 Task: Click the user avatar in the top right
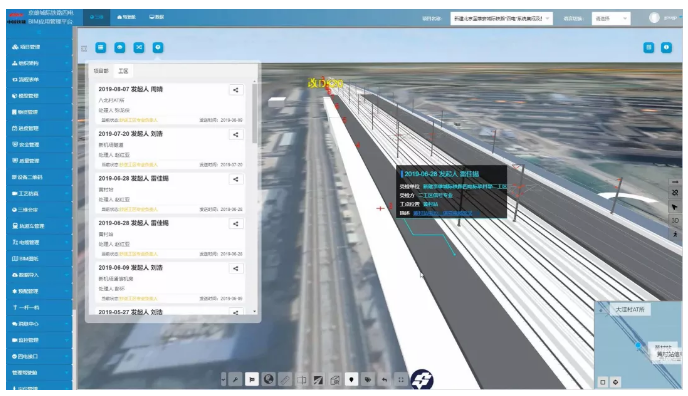[654, 18]
